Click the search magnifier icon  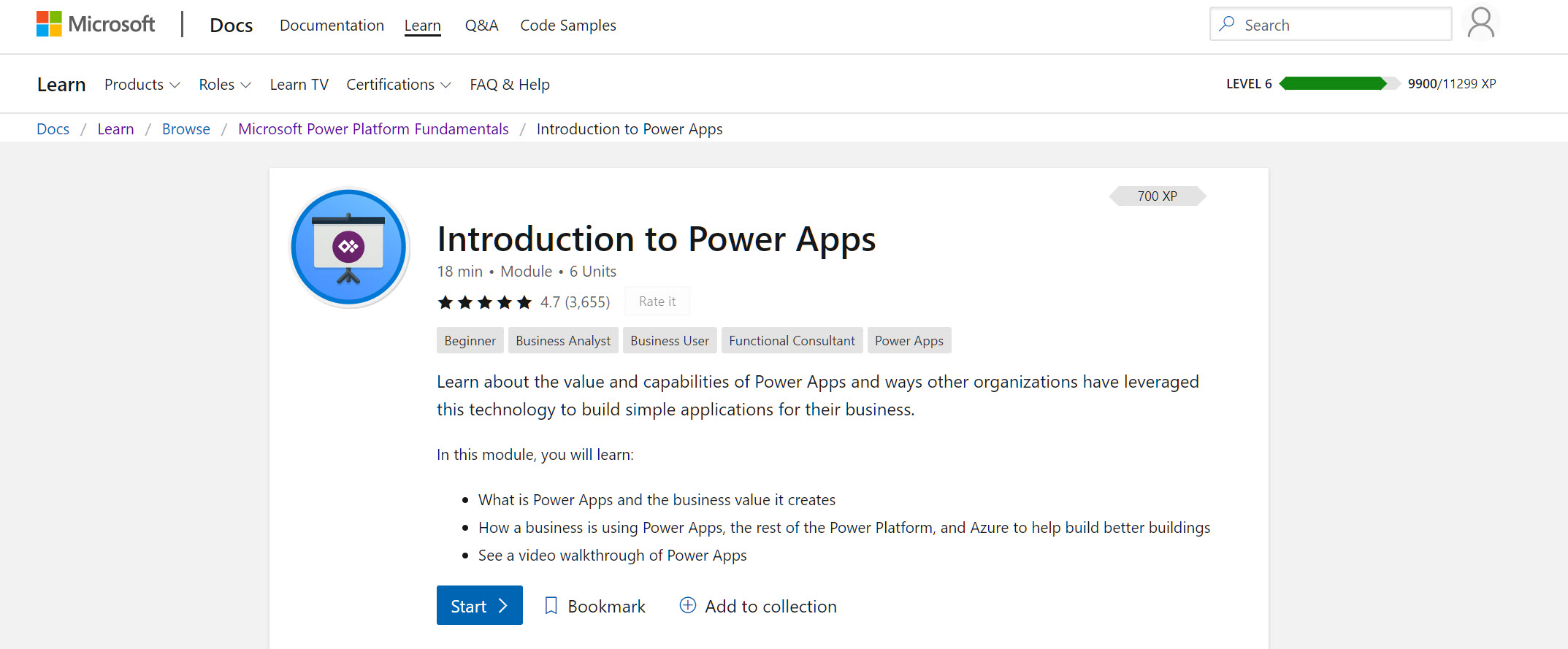coord(1227,24)
